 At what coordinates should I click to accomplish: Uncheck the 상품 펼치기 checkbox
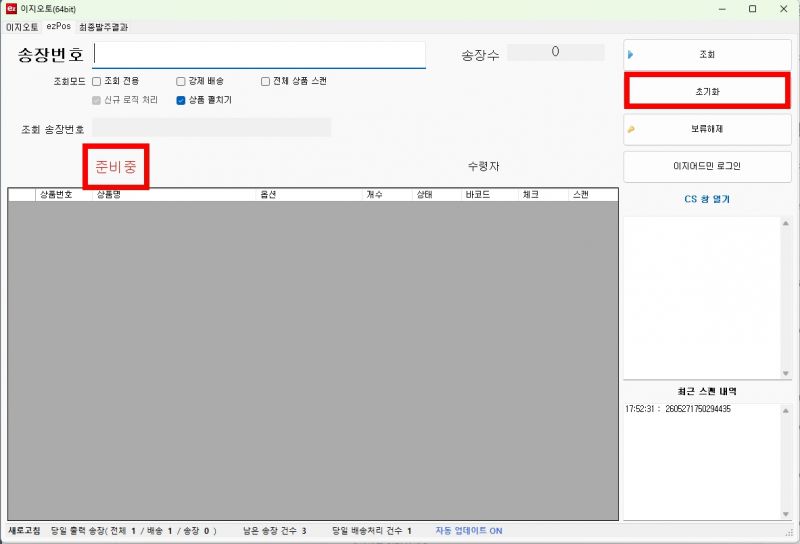[181, 100]
